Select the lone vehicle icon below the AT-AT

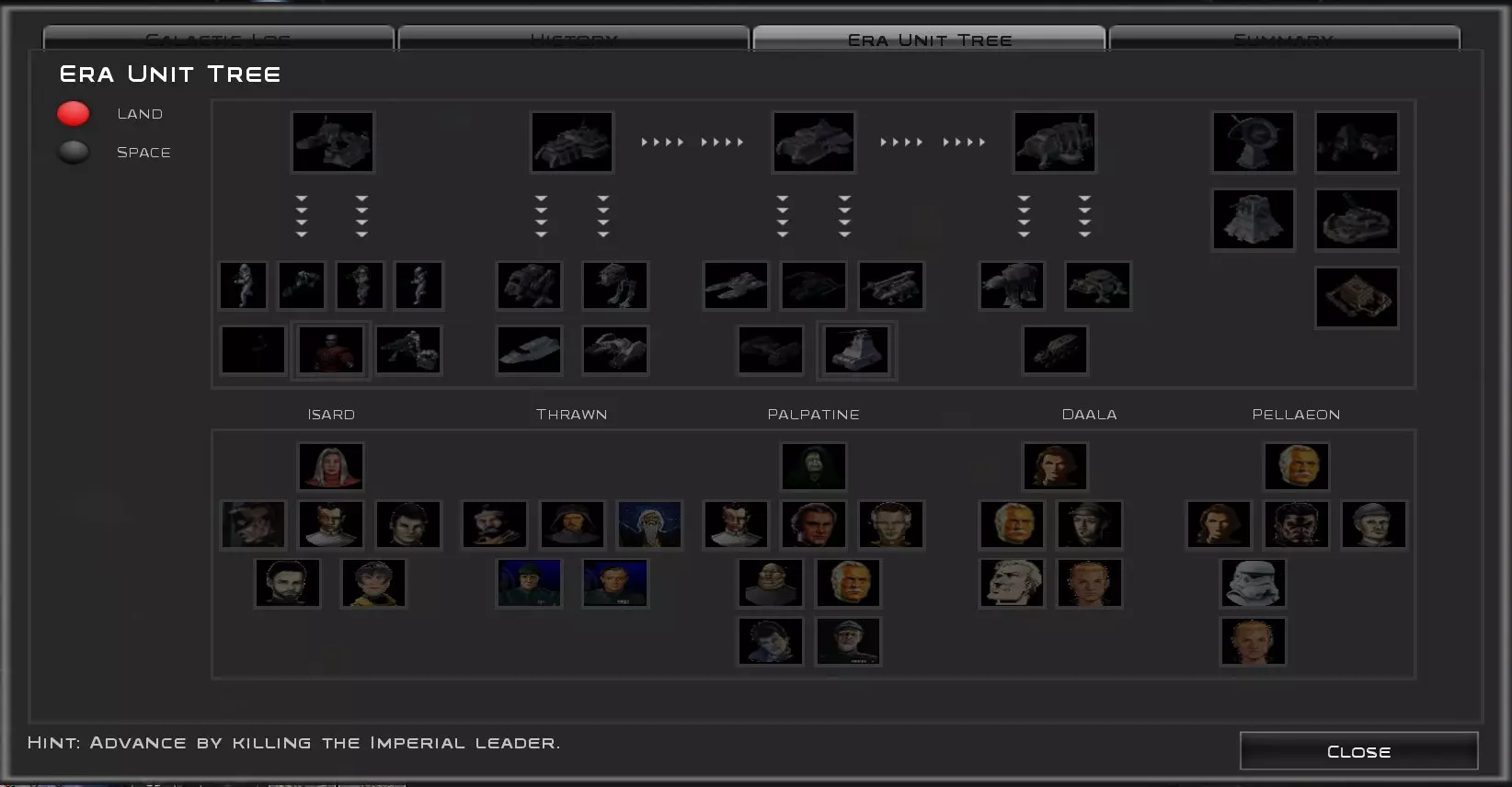tap(1055, 349)
